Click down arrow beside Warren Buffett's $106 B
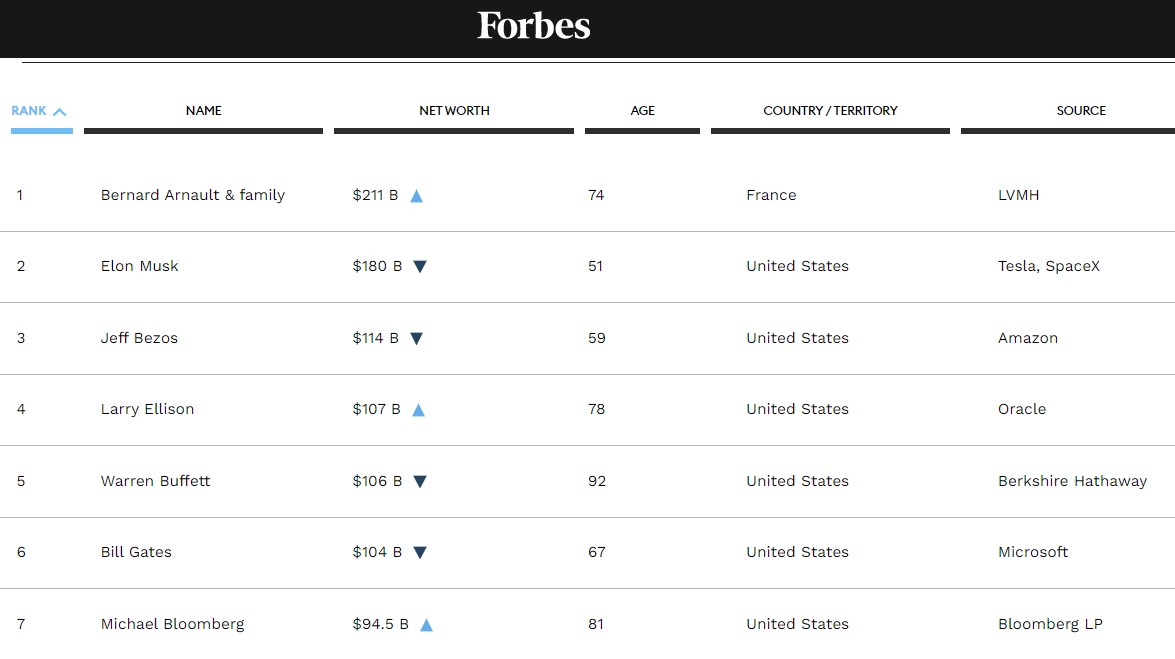This screenshot has width=1175, height=659. pos(420,482)
